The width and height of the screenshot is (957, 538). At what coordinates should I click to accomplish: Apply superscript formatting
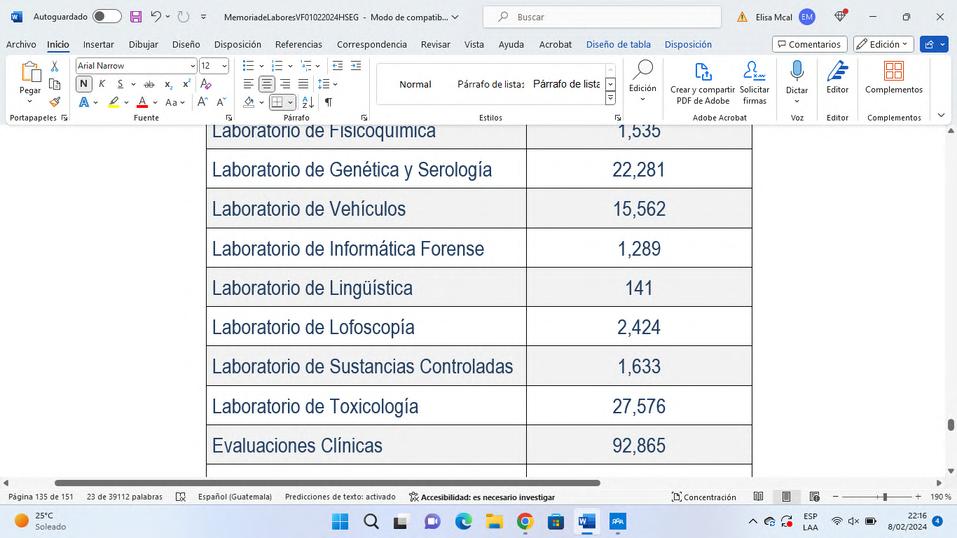186,84
